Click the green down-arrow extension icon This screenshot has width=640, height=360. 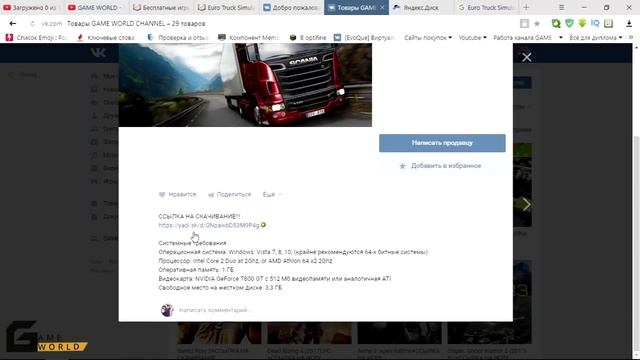[x=582, y=24]
